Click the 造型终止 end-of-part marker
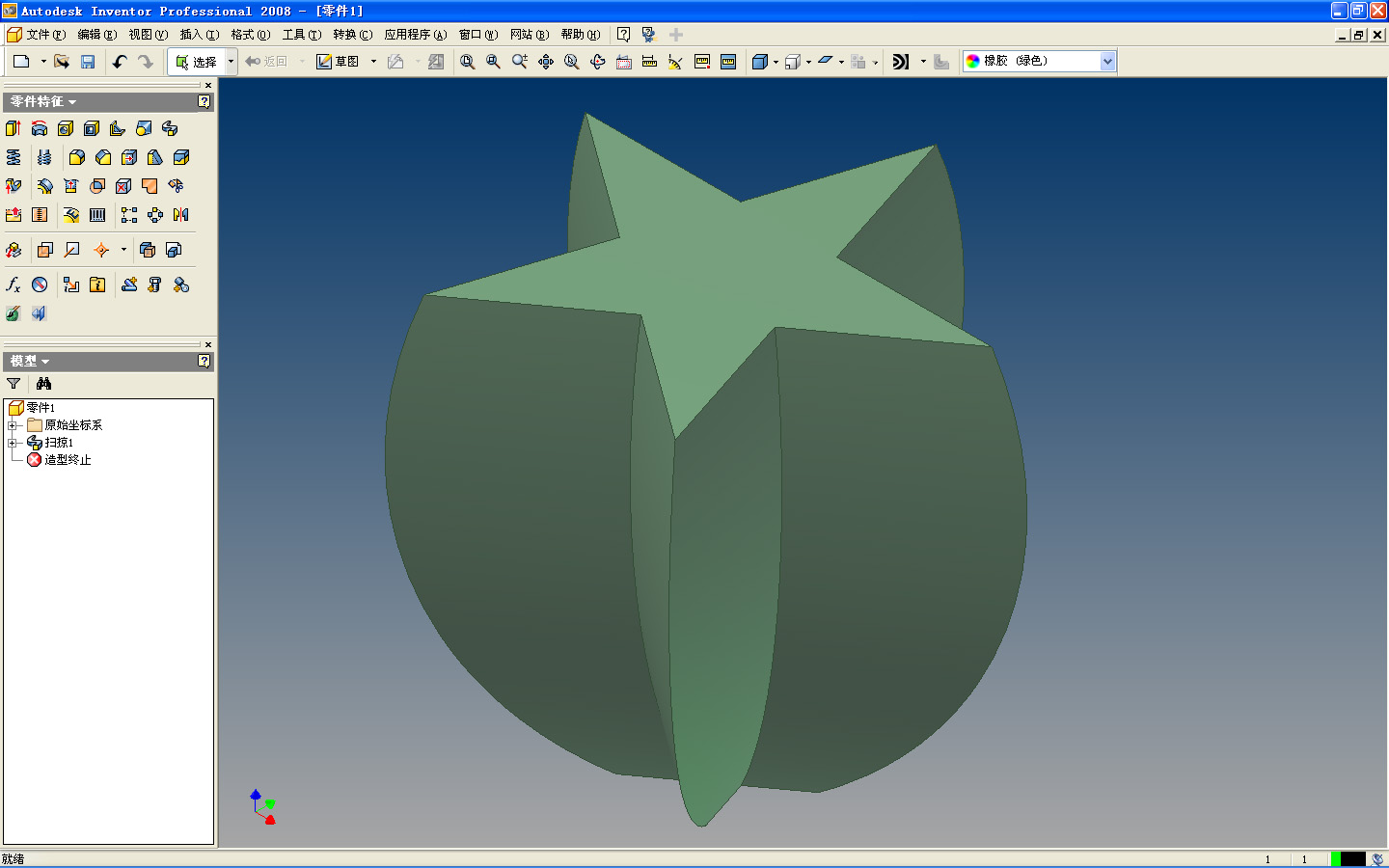1389x868 pixels. click(x=59, y=460)
